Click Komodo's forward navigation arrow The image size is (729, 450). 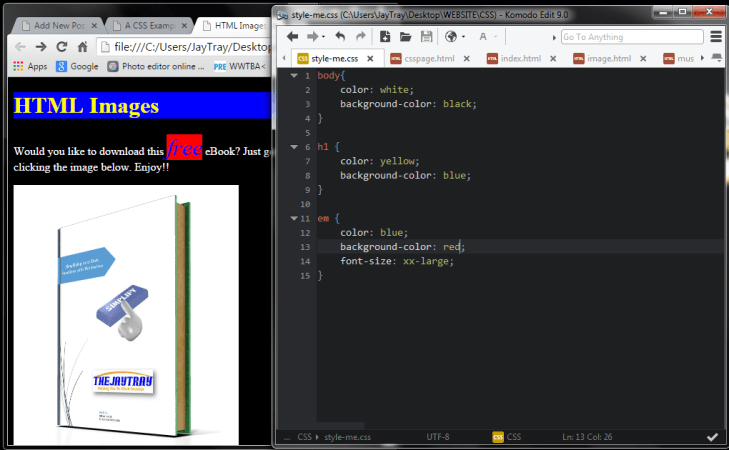pos(312,36)
